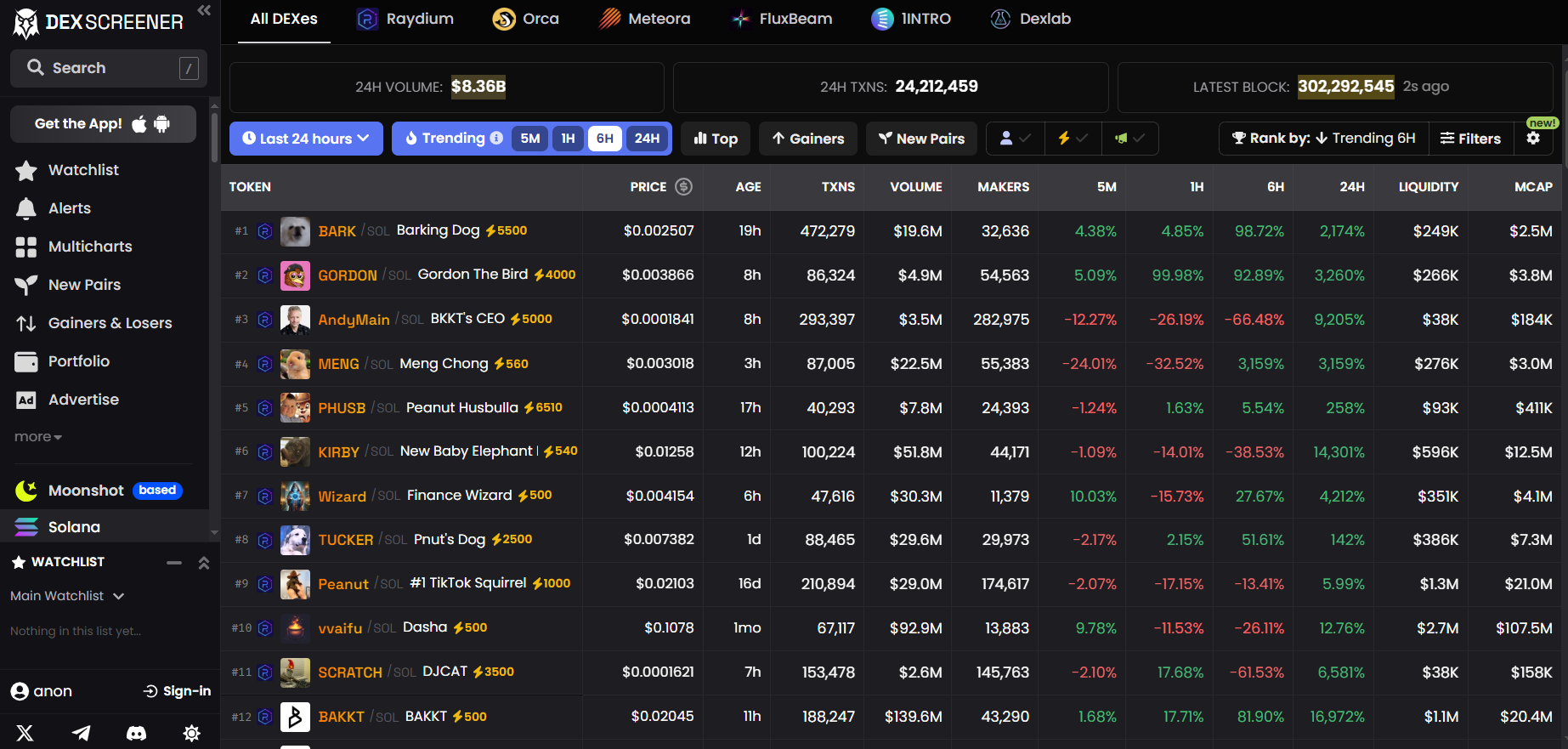Click Raydium icon on BARK row
The image size is (1568, 749).
(265, 231)
